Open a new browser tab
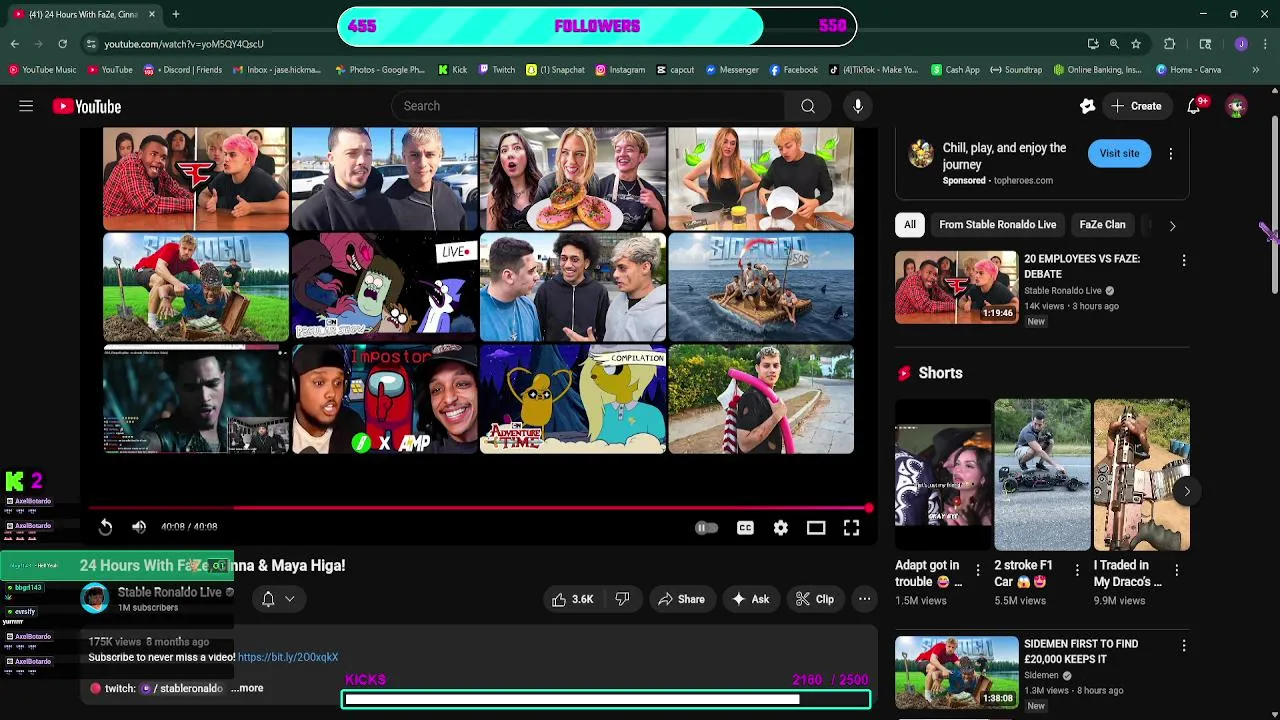The width and height of the screenshot is (1280, 720). (176, 14)
